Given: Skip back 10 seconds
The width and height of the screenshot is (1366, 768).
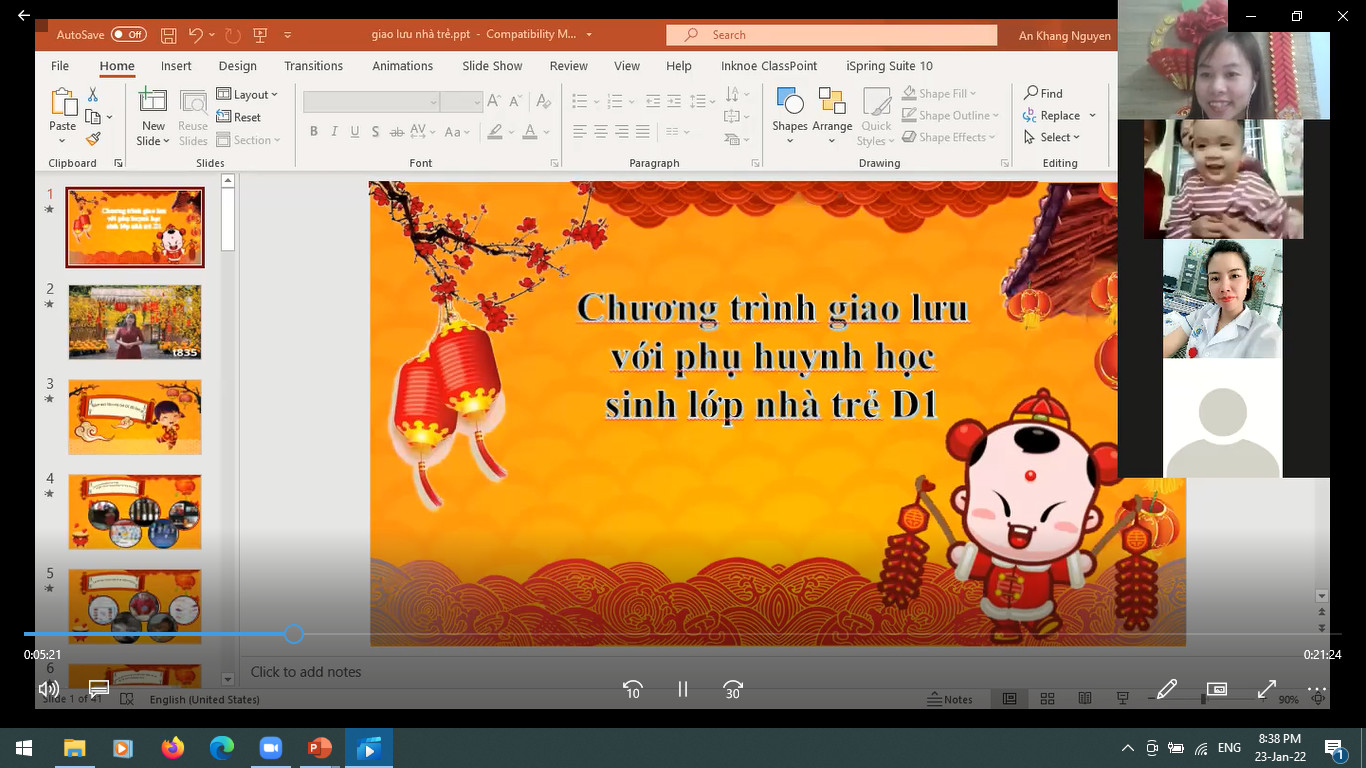Looking at the screenshot, I should click(632, 689).
